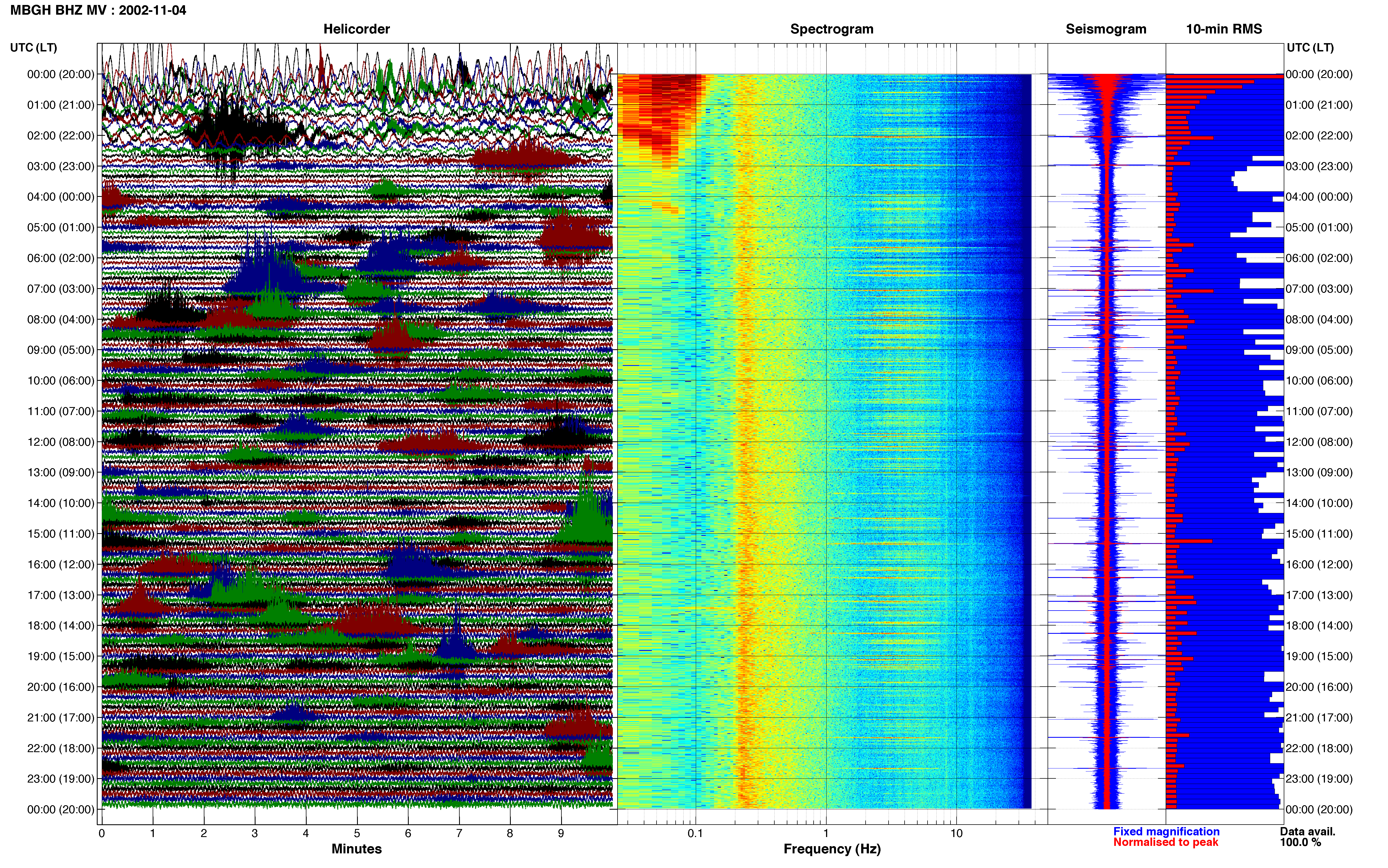This screenshot has width=1388, height=868.
Task: Click the '2' tick on the Minutes axis
Action: click(204, 833)
